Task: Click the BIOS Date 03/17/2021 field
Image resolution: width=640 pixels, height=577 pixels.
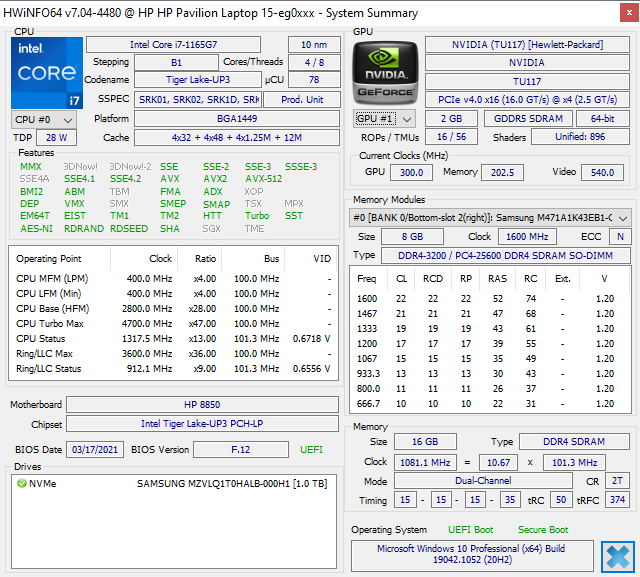Action: (x=95, y=450)
